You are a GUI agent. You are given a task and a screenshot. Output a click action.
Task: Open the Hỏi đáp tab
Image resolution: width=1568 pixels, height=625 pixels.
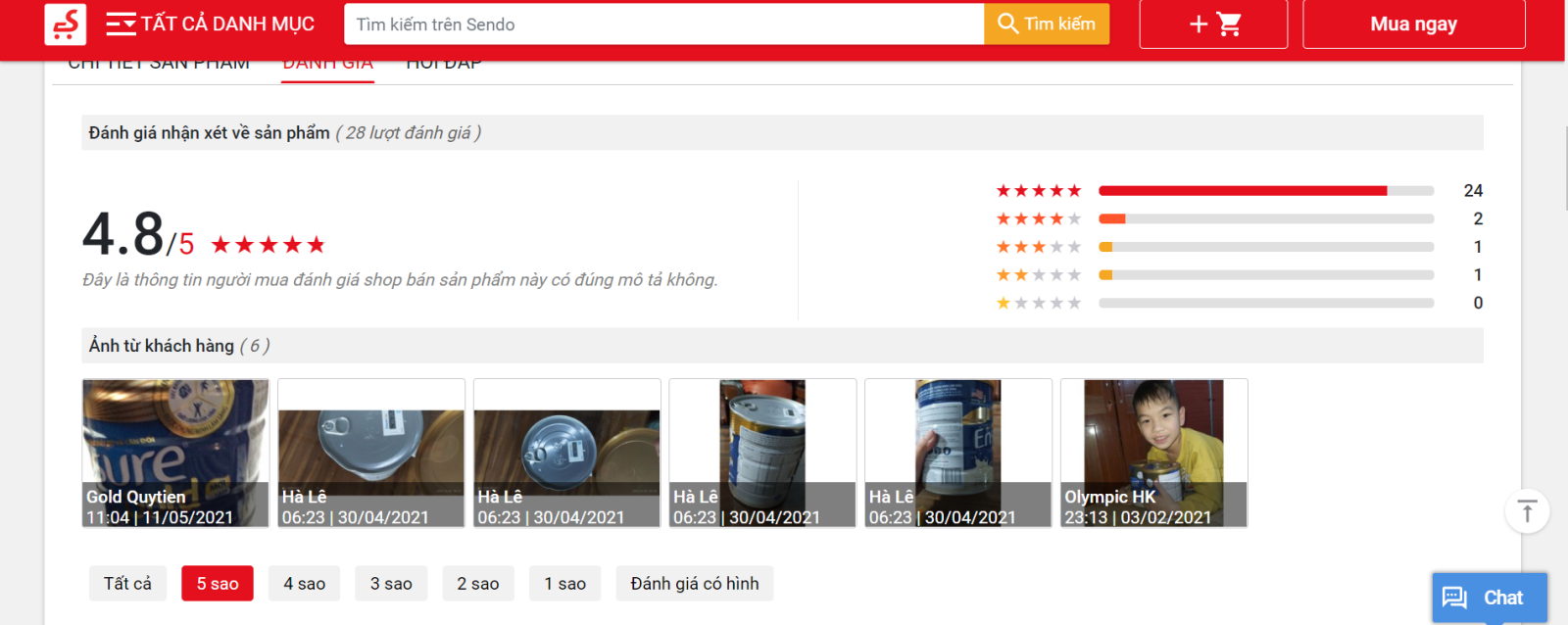[443, 67]
